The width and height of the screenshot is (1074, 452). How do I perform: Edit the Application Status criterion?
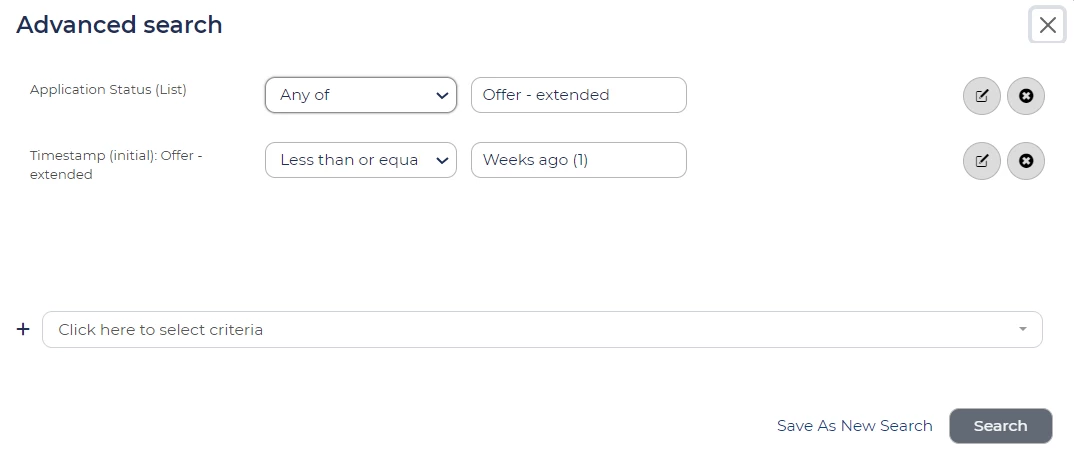981,96
